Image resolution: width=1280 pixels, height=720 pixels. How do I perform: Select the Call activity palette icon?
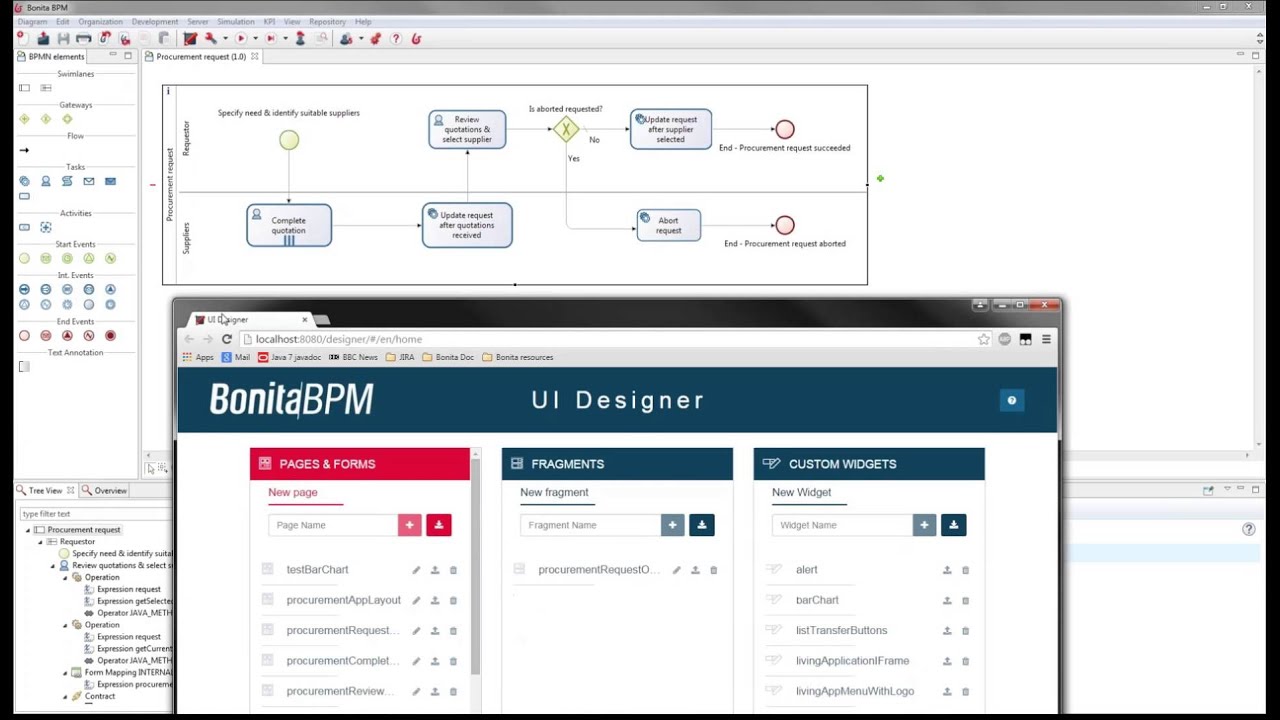pyautogui.click(x=24, y=227)
